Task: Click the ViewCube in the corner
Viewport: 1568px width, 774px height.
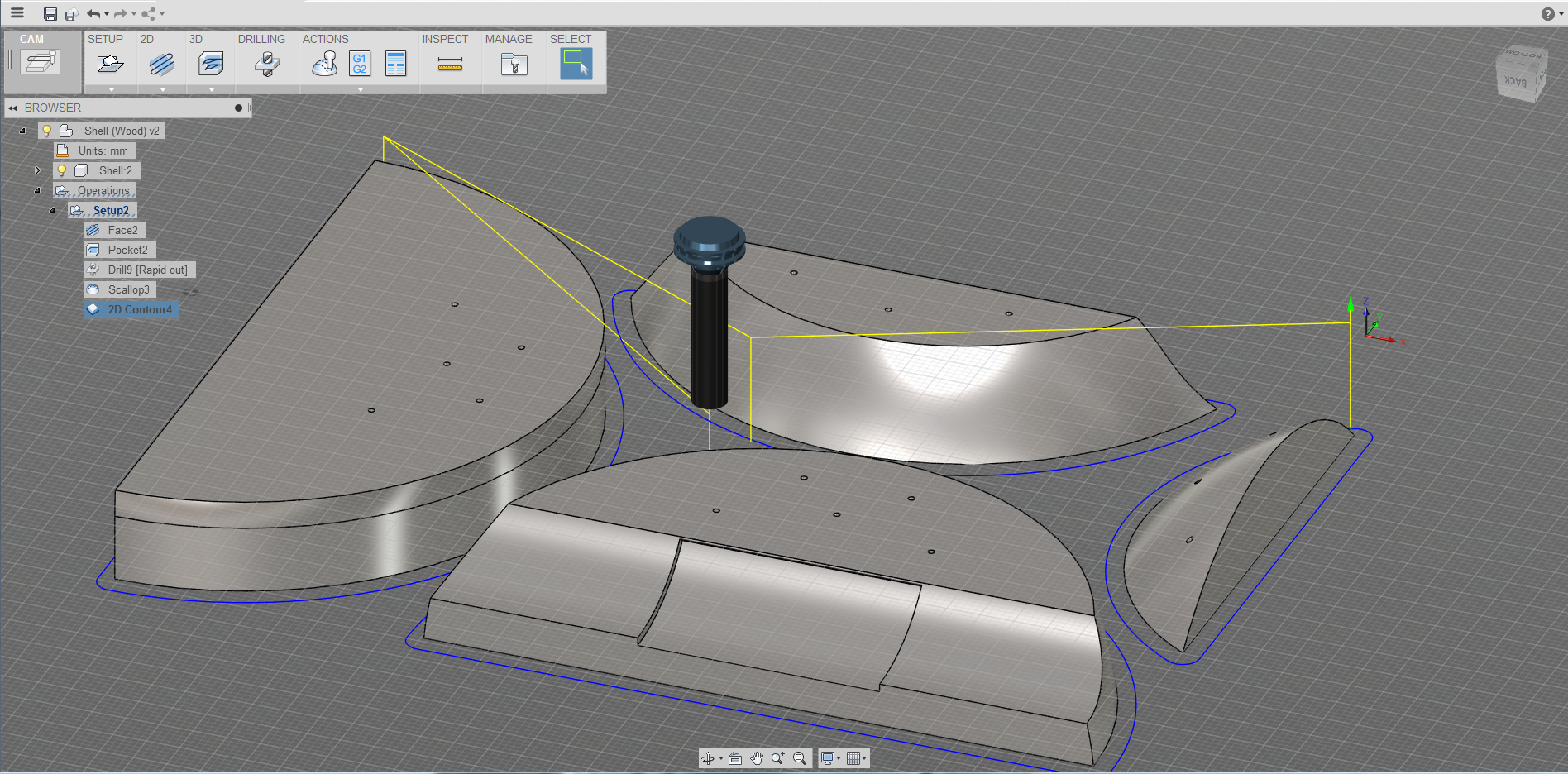Action: click(x=1520, y=73)
